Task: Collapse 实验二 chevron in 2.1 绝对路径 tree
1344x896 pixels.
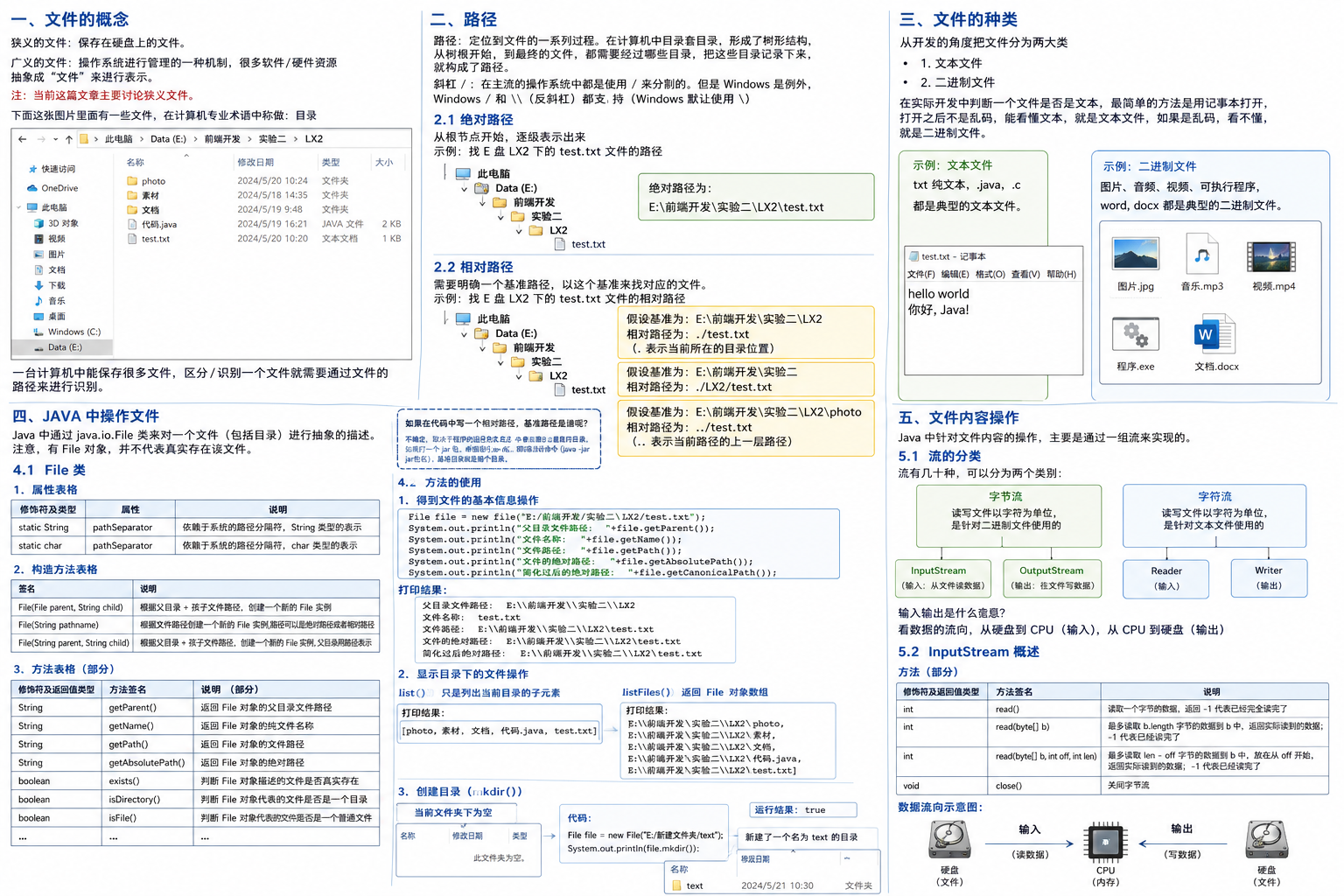Action: pos(500,216)
